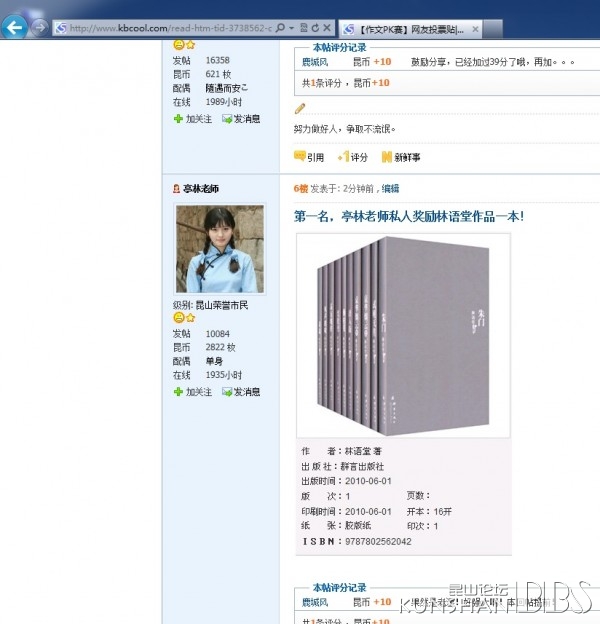This screenshot has width=600, height=624.
Task: Click 引用 quote icon under first post
Action: click(x=309, y=157)
